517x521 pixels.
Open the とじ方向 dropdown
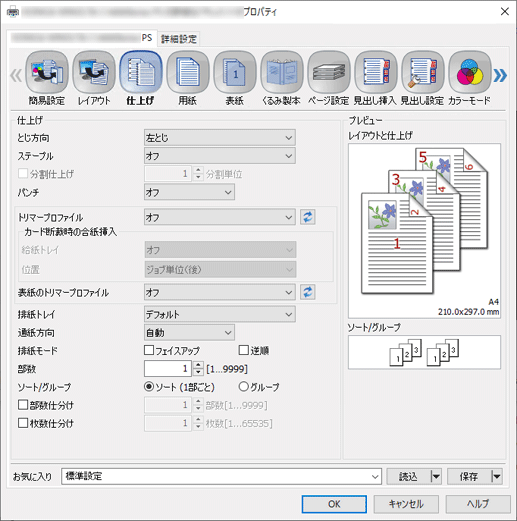(220, 138)
